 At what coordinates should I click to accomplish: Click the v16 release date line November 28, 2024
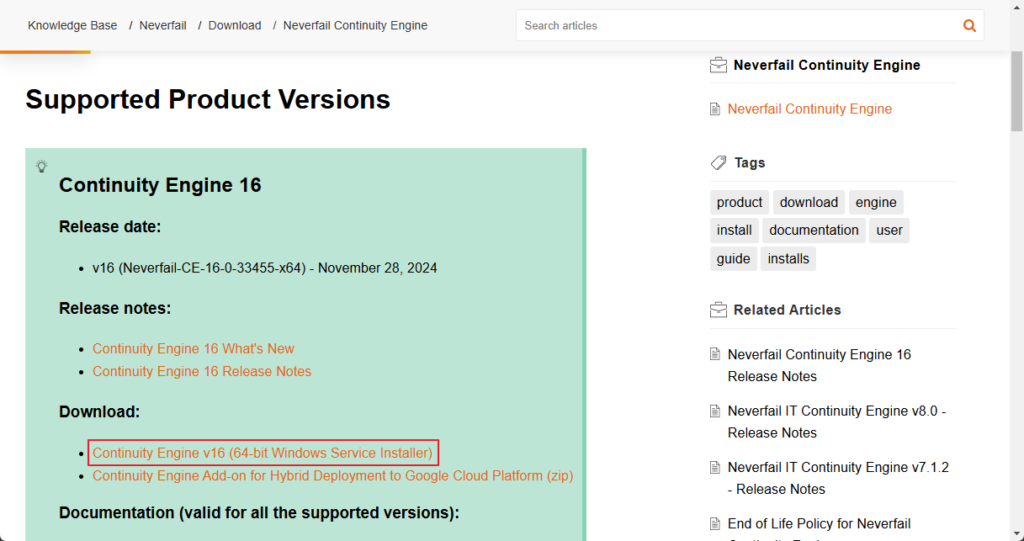coord(264,268)
